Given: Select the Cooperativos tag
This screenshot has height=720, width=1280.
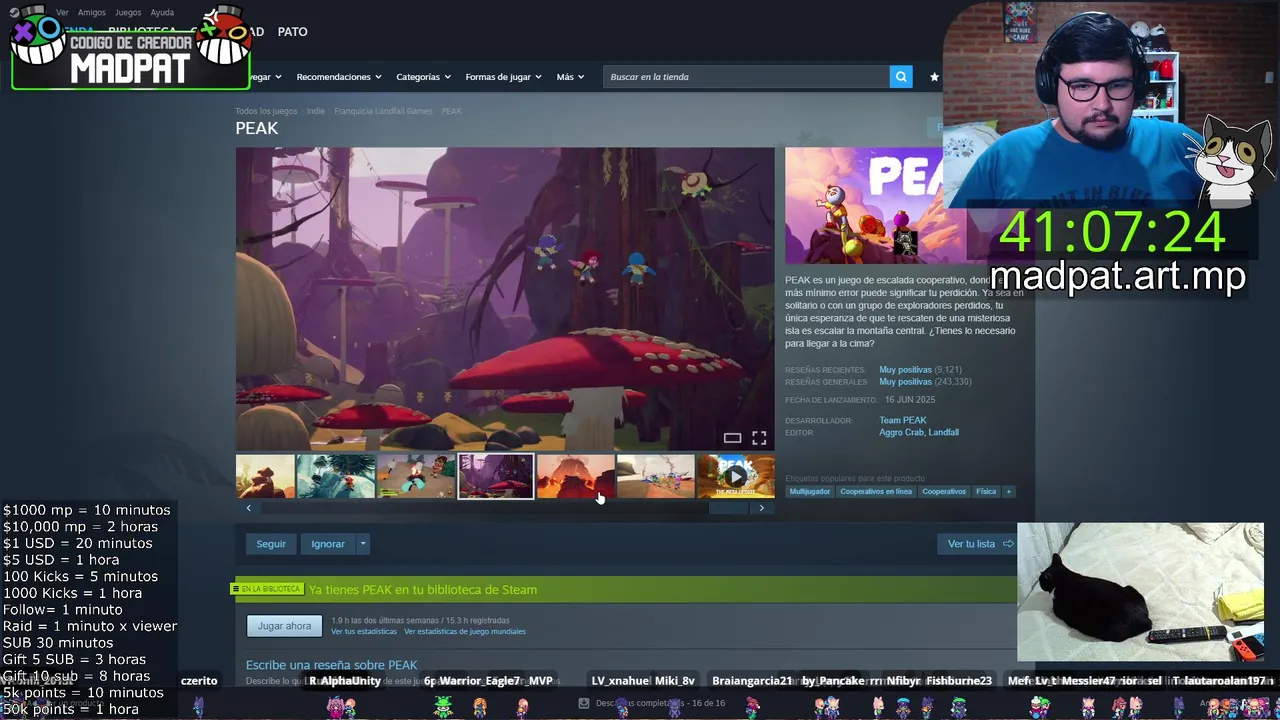Looking at the screenshot, I should pyautogui.click(x=944, y=492).
